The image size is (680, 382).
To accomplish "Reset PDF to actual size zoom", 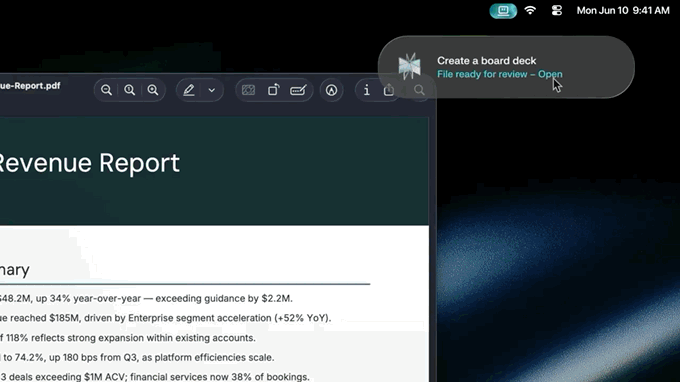I will [x=130, y=90].
